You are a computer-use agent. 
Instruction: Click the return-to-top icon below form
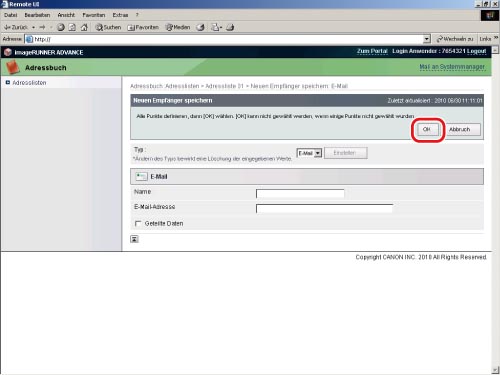(x=134, y=239)
